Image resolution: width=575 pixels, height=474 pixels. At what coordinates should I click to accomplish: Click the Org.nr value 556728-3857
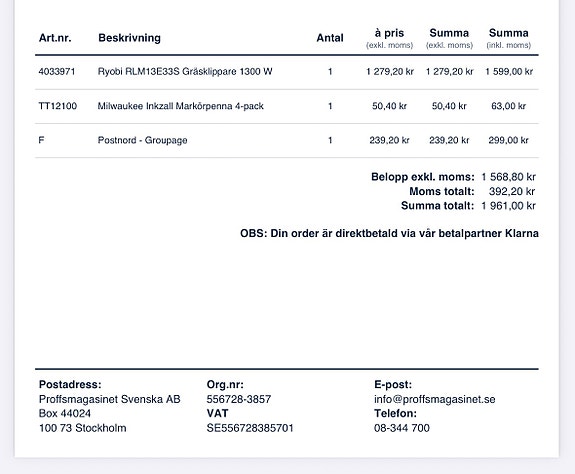click(x=239, y=399)
